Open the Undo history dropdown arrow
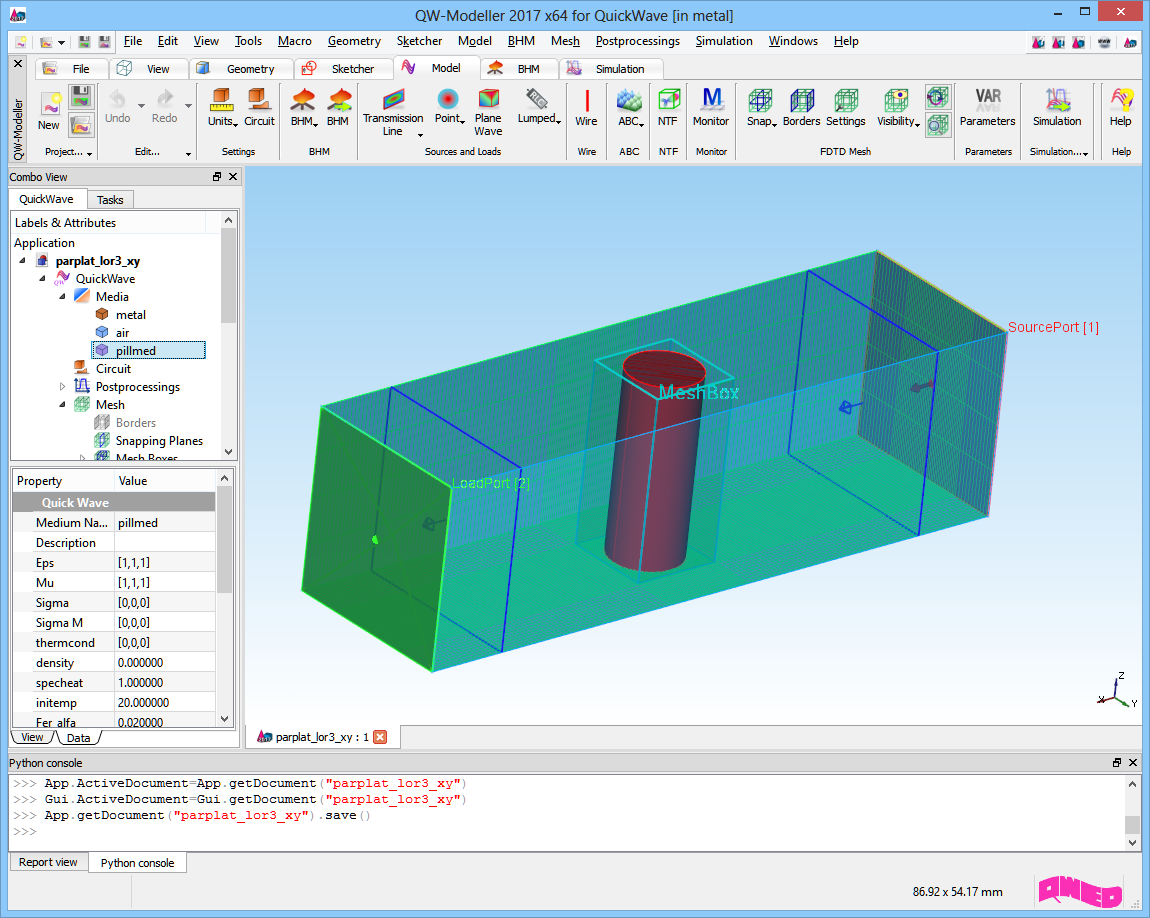 [141, 106]
